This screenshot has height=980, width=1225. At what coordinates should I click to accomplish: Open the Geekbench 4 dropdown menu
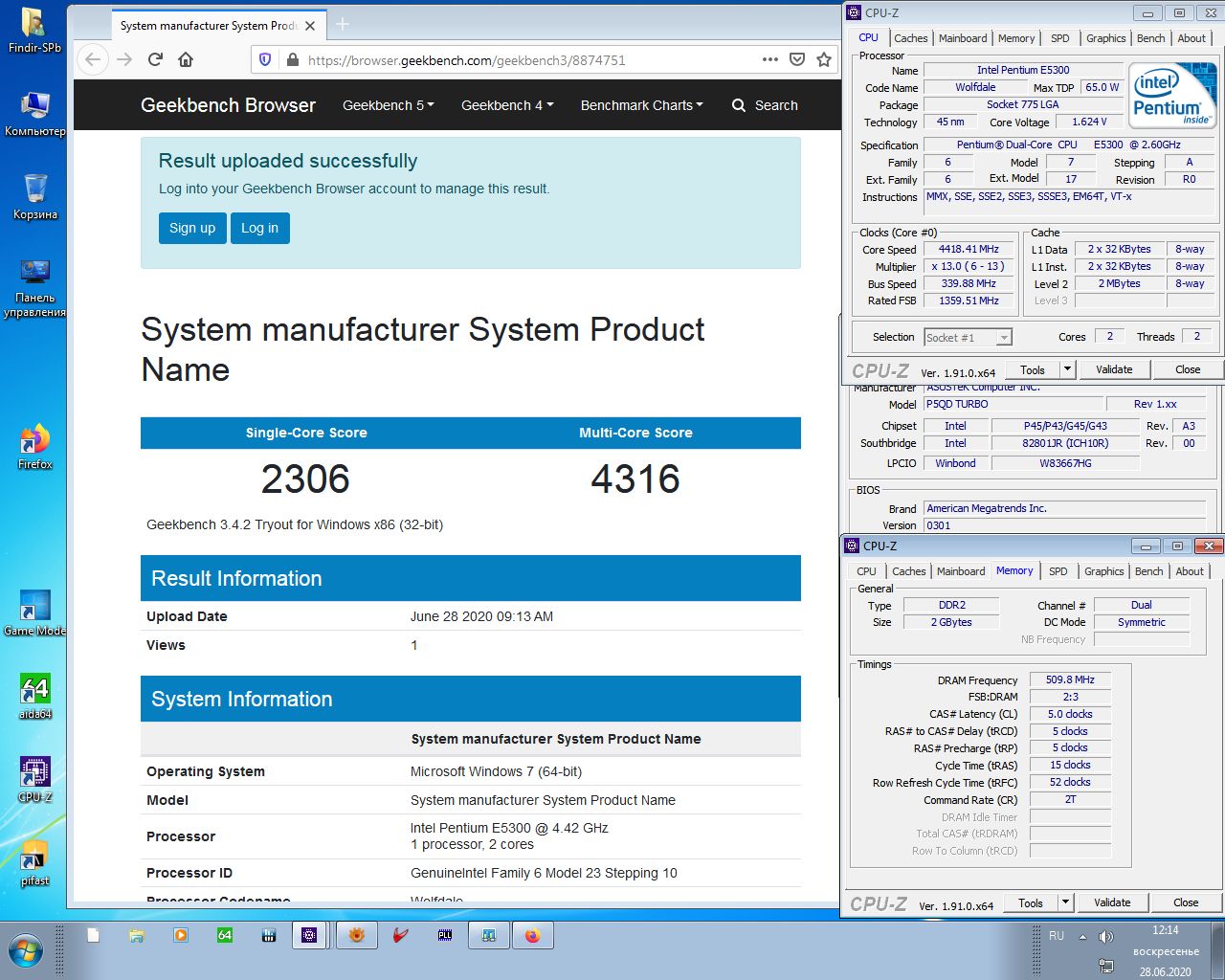click(x=507, y=105)
